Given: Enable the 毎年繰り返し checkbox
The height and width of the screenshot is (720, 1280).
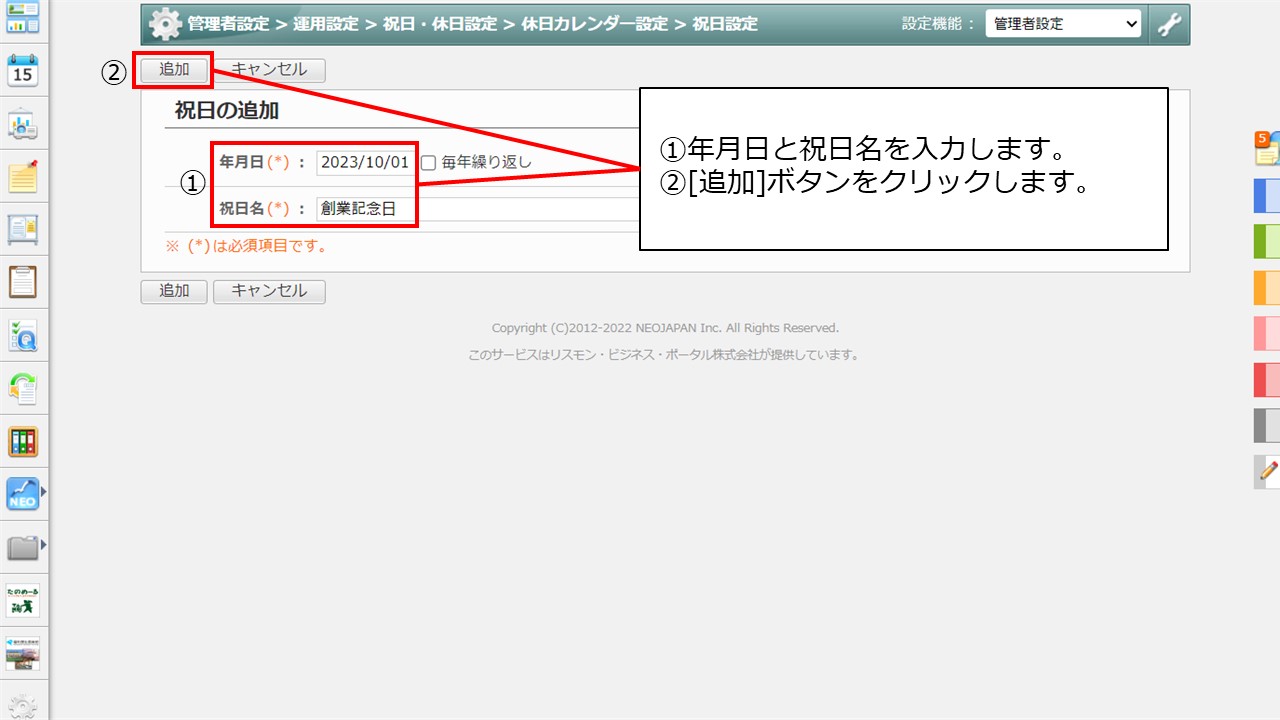Looking at the screenshot, I should [x=426, y=162].
